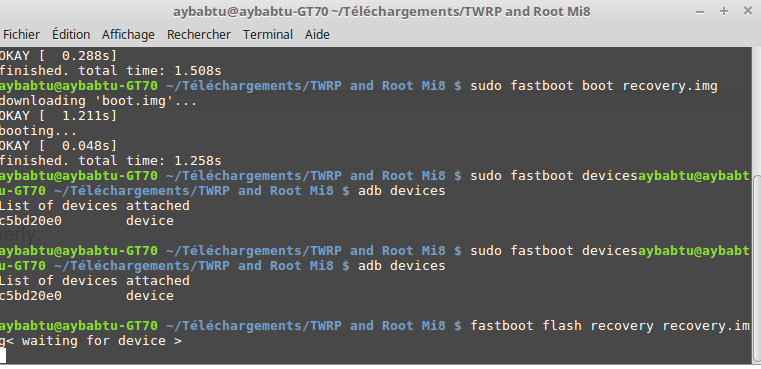Image resolution: width=761 pixels, height=369 pixels.
Task: Click 'finished. total time: 1.258s' line
Action: pyautogui.click(x=110, y=161)
